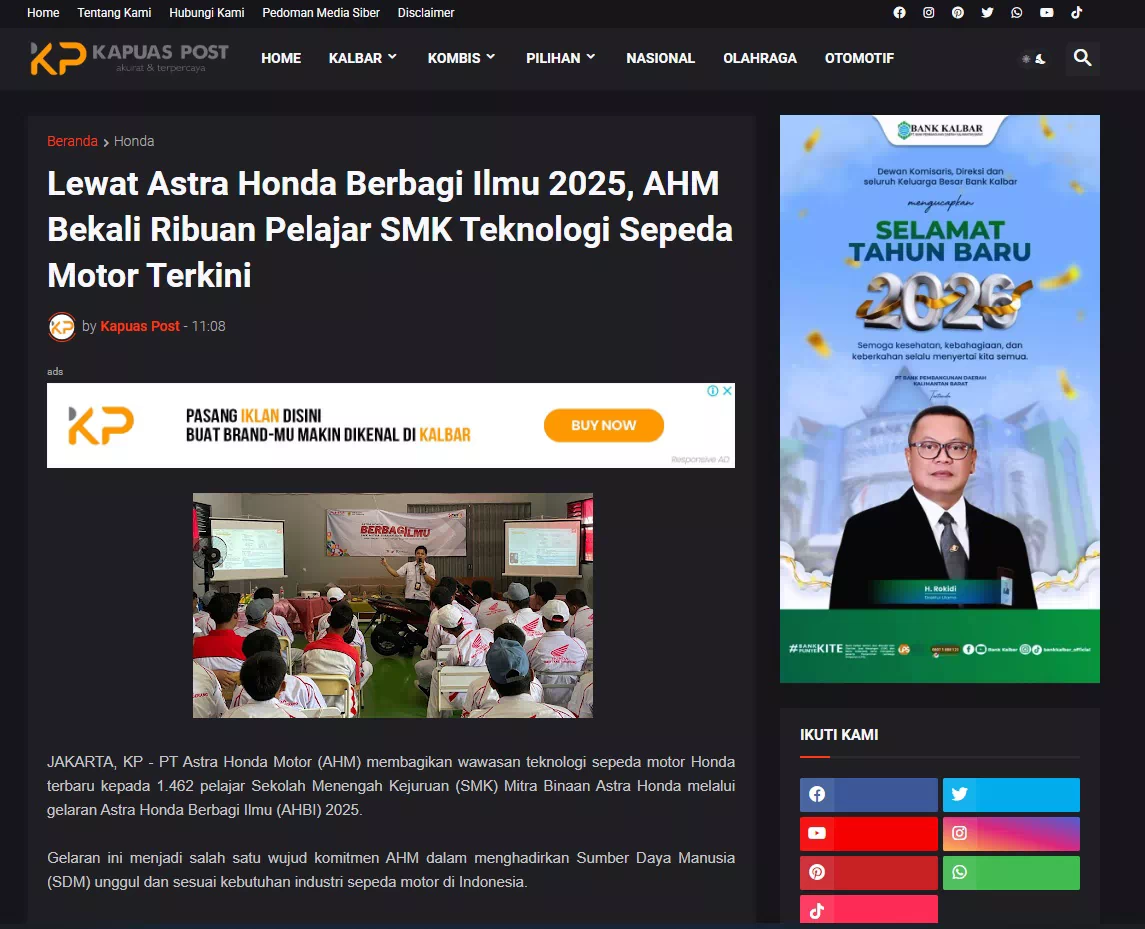Open the article classroom photo
Screen dimensions: 1145x929
pos(393,605)
